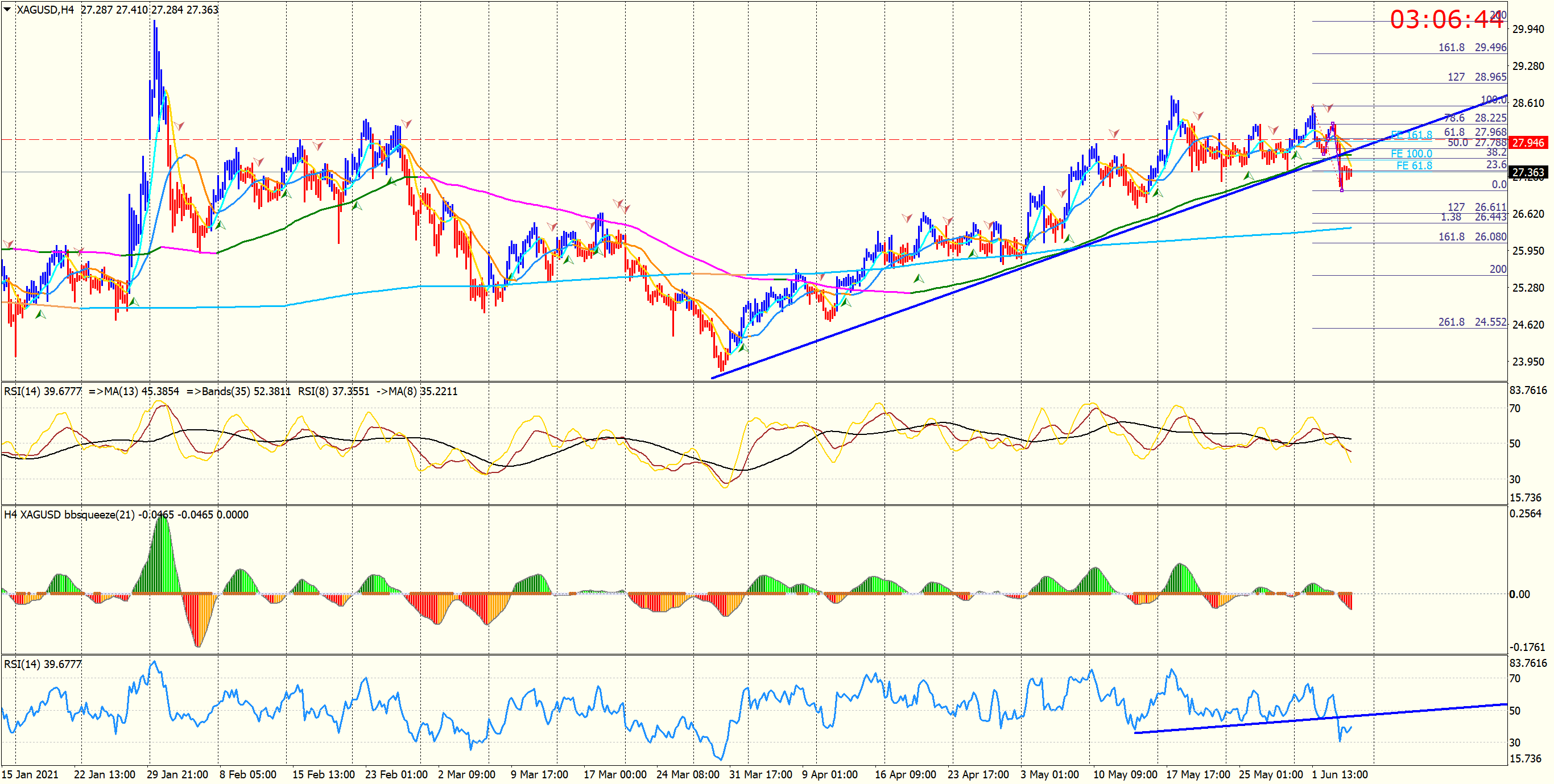Click the 78.6 retracement level at 28.225
Image resolution: width=1554 pixels, height=784 pixels.
1475,118
